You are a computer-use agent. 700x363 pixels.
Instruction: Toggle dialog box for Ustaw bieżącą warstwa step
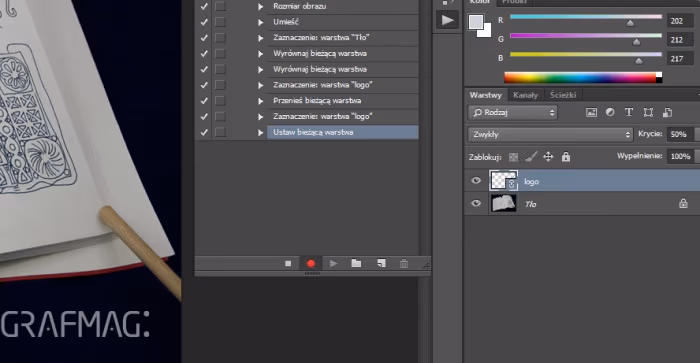(x=220, y=132)
